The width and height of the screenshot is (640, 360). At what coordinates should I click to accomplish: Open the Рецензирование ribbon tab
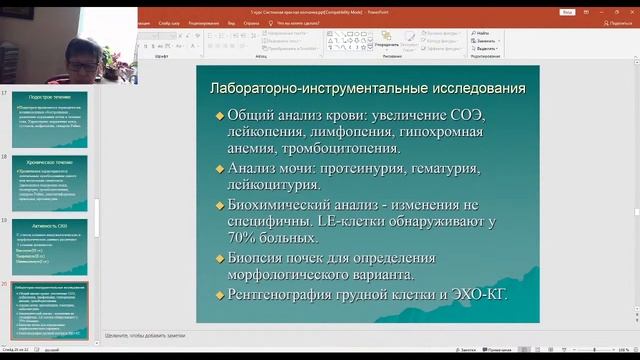(x=203, y=23)
